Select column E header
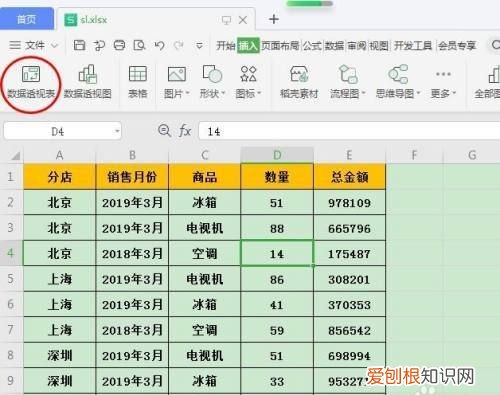The width and height of the screenshot is (500, 395). click(350, 155)
